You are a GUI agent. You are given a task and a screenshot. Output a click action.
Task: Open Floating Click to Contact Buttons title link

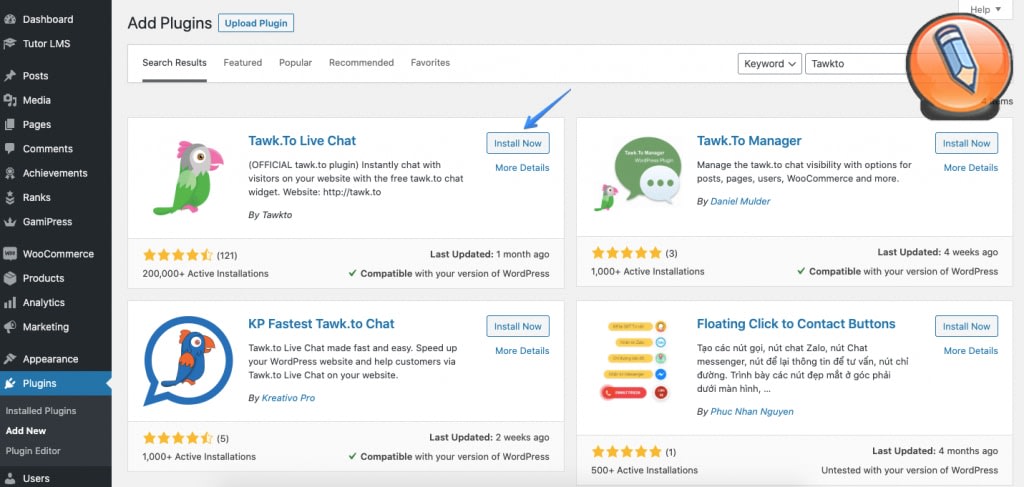click(796, 324)
